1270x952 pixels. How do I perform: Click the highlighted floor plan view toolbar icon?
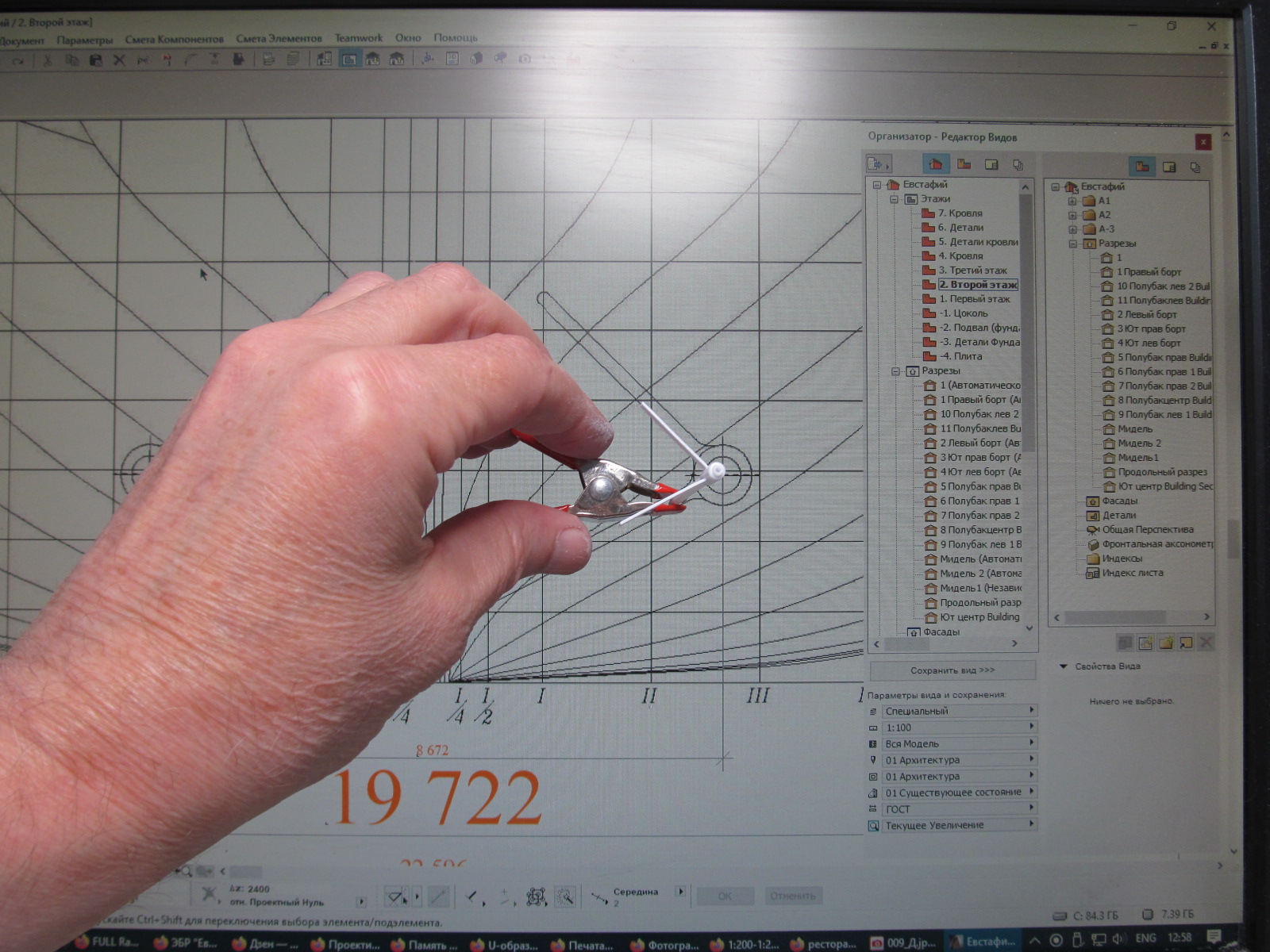(x=348, y=59)
